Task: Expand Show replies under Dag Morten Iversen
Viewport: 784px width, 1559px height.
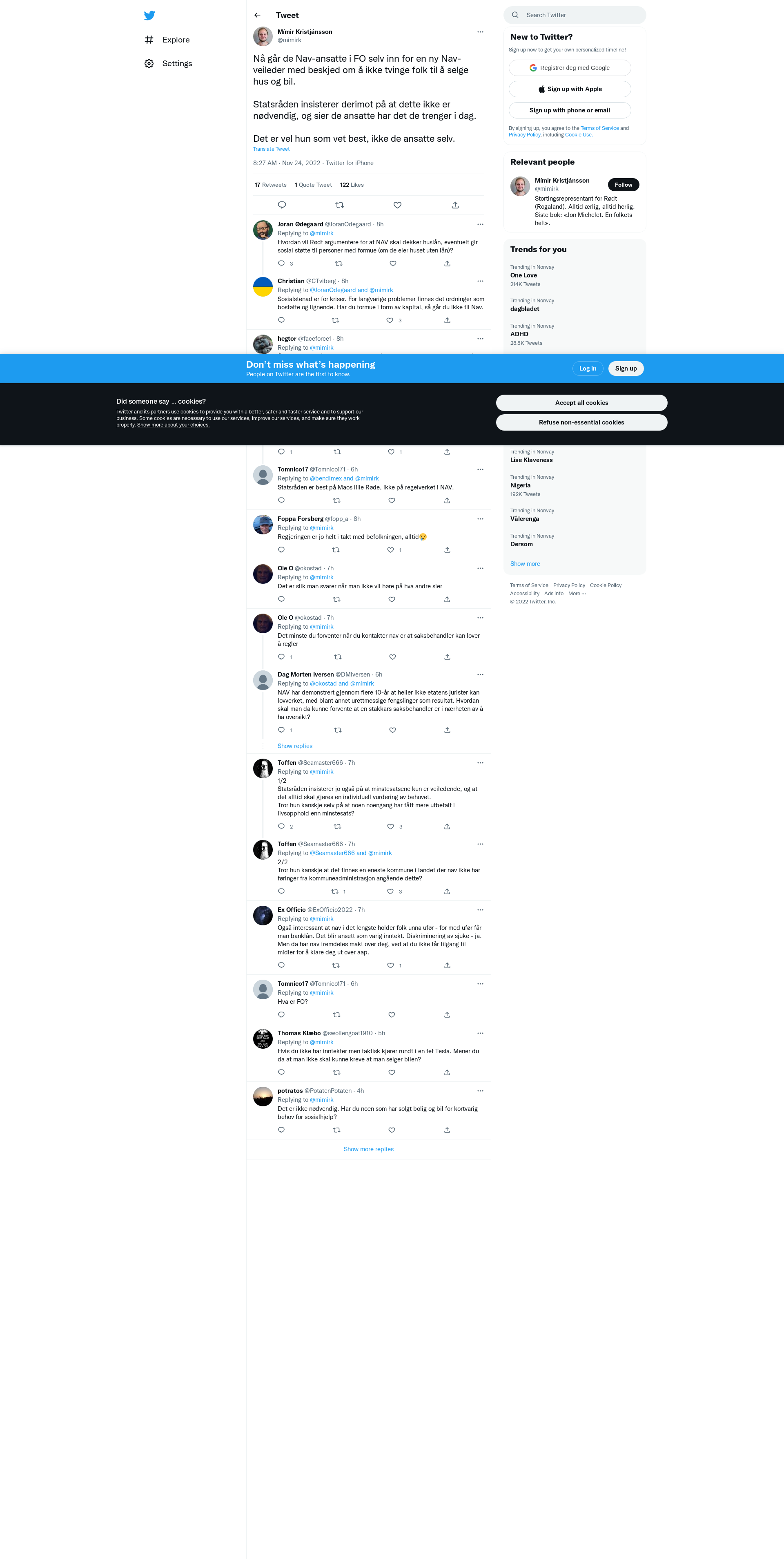Action: click(294, 746)
